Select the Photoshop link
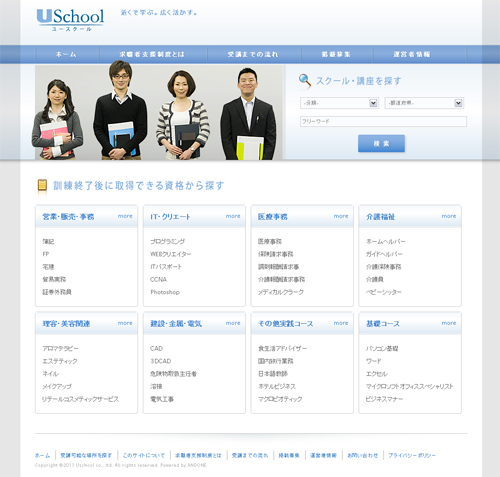The image size is (500, 477). 165,292
